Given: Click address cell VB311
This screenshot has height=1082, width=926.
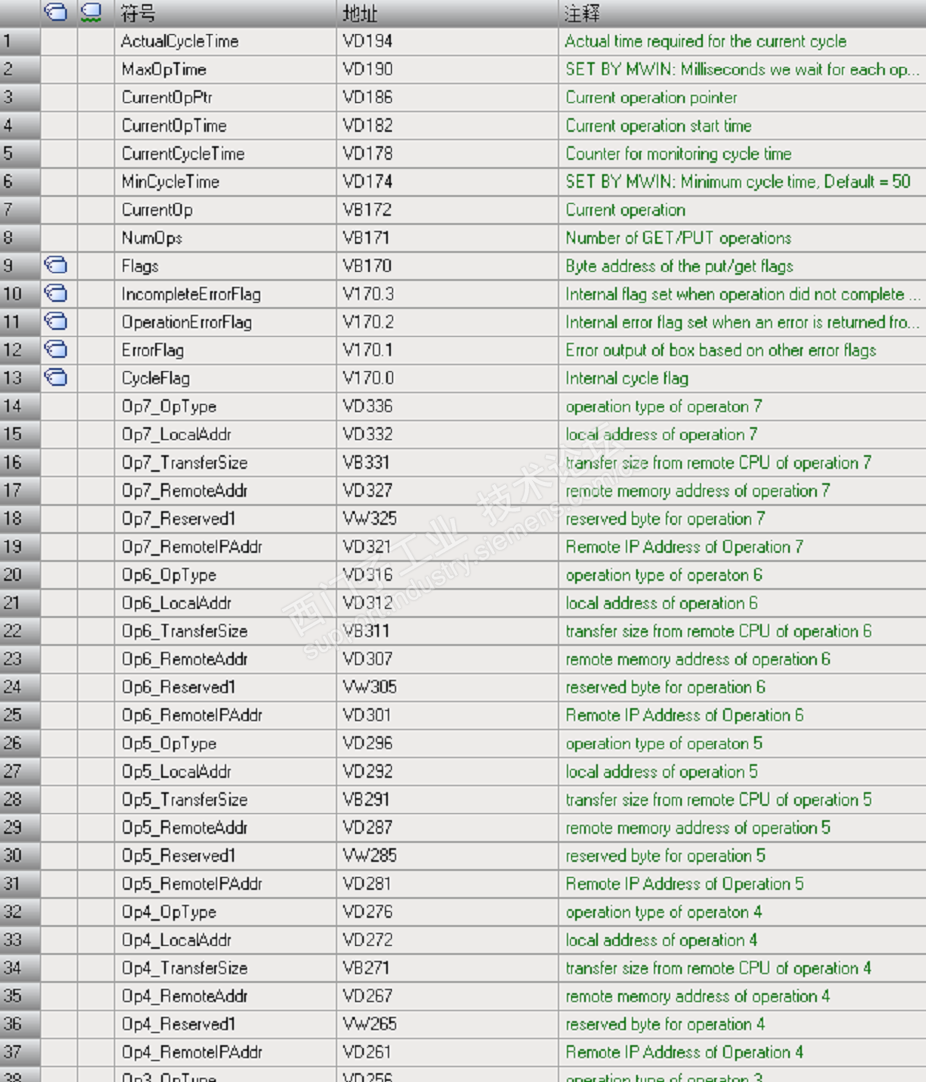Looking at the screenshot, I should [448, 631].
